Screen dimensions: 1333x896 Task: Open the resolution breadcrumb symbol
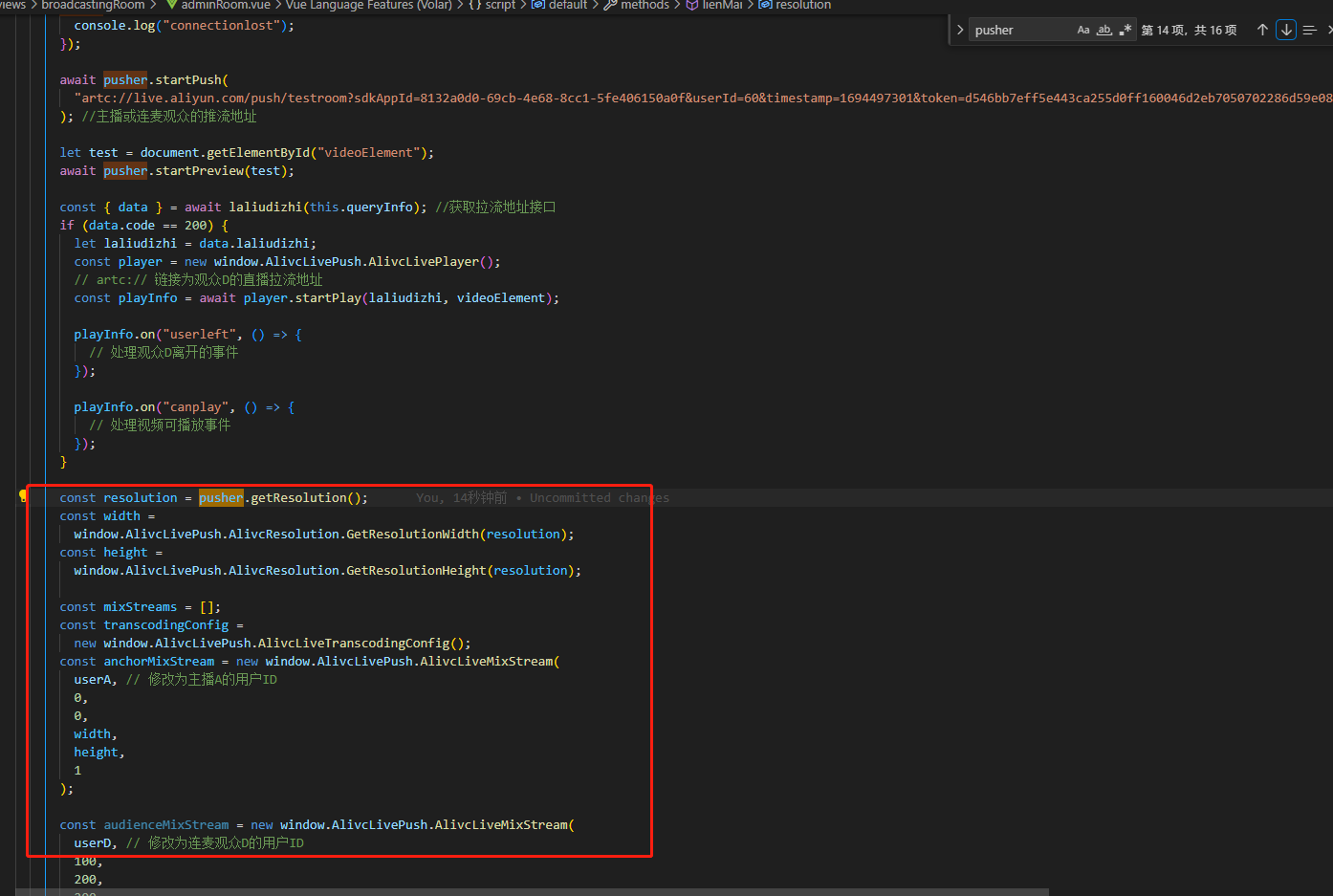coord(795,5)
